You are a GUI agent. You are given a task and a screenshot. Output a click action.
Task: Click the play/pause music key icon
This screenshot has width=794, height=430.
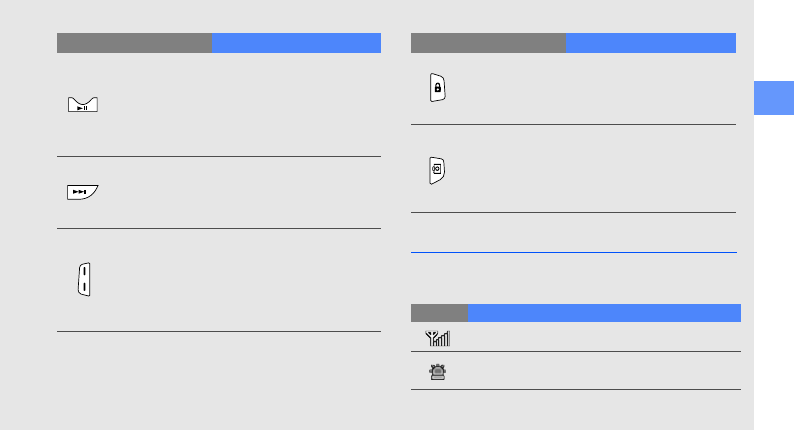(x=83, y=105)
